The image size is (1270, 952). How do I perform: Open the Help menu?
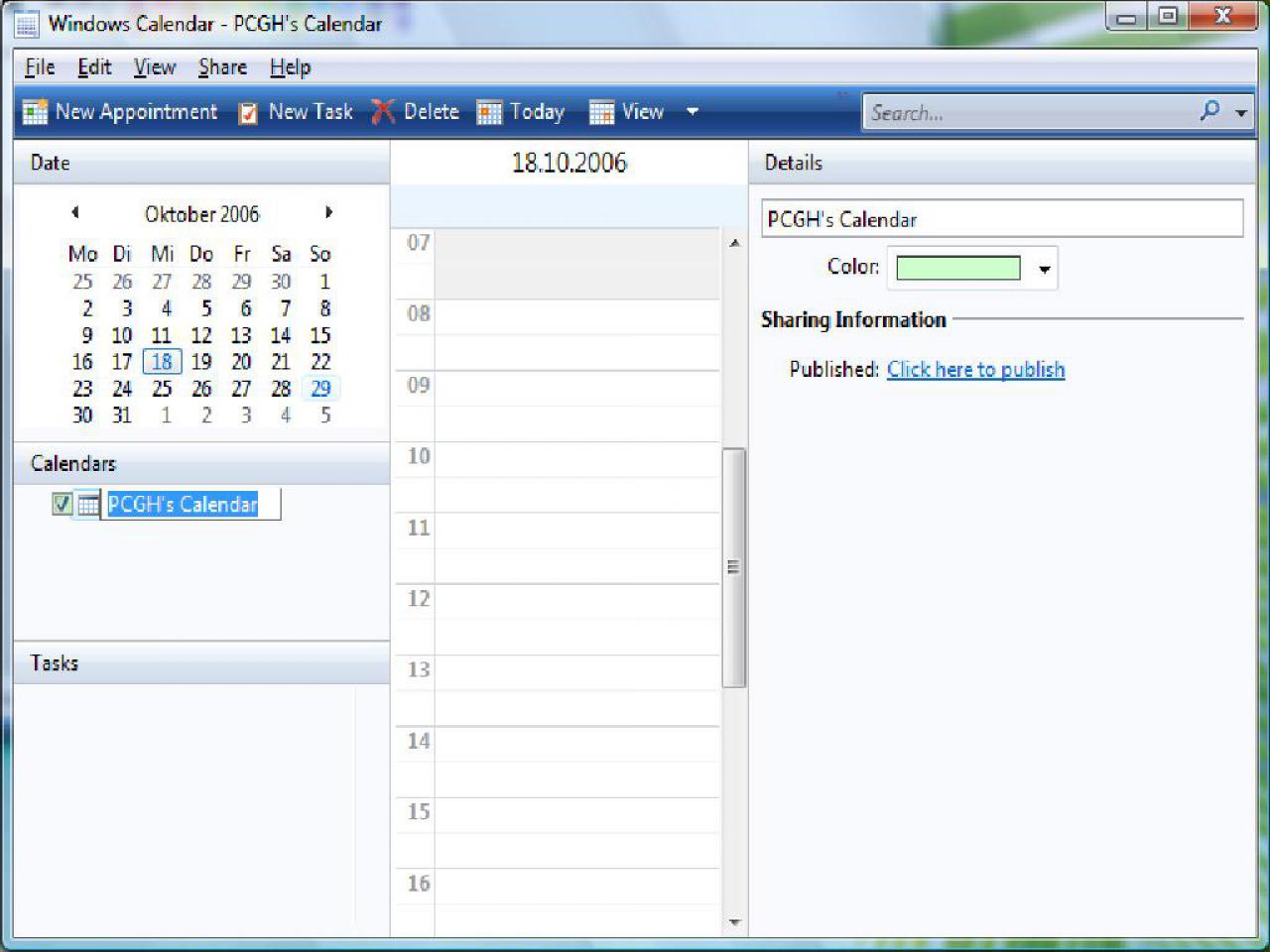(x=290, y=67)
